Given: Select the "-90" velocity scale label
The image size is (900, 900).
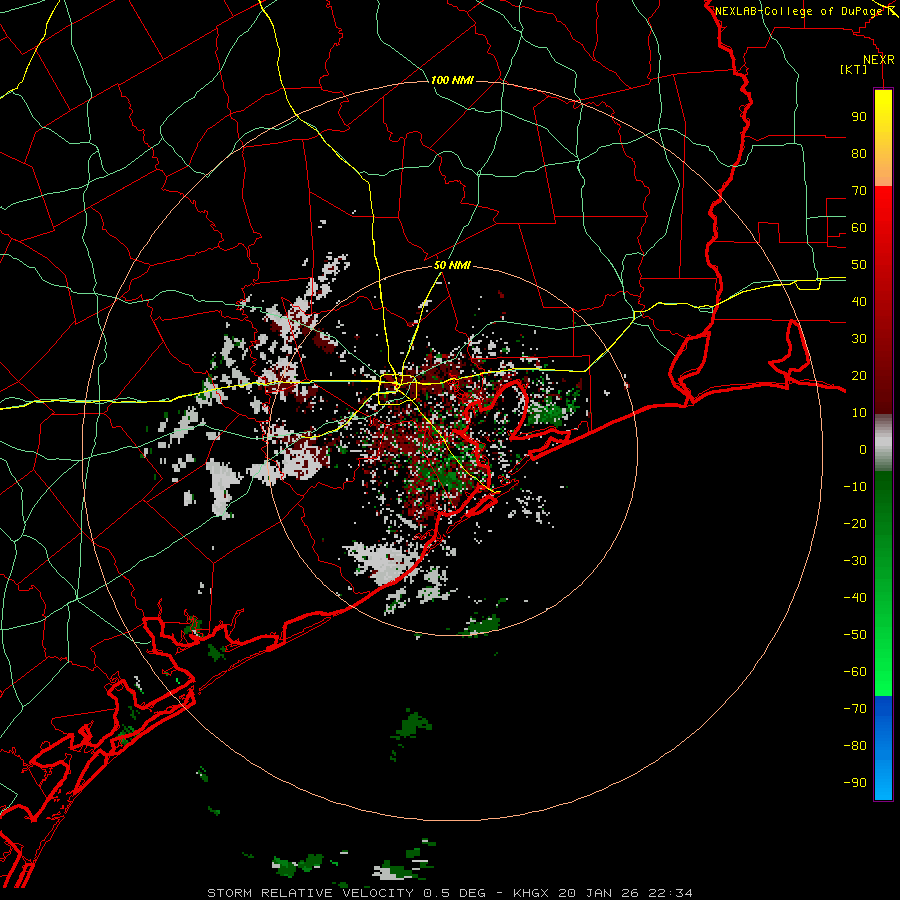Looking at the screenshot, I should 855,783.
